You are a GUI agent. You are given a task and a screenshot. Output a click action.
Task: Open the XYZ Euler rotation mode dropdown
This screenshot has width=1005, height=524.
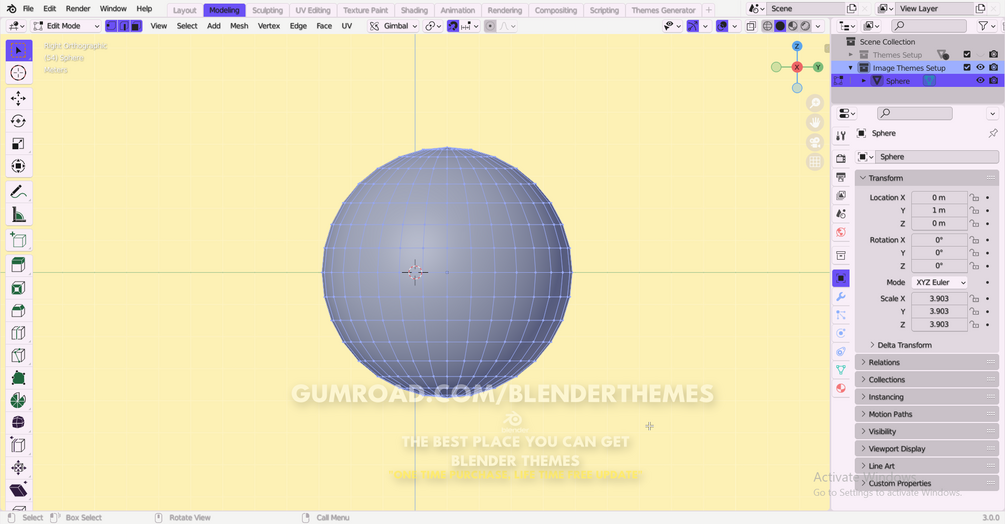tap(939, 282)
